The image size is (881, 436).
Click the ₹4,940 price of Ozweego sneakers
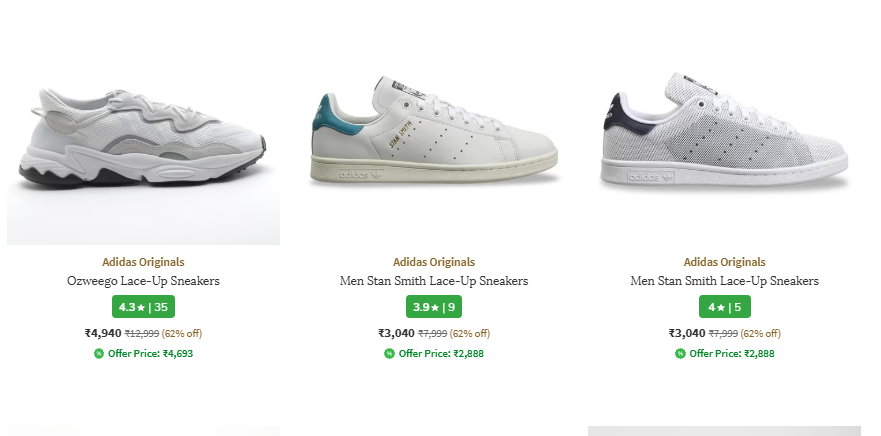[103, 333]
